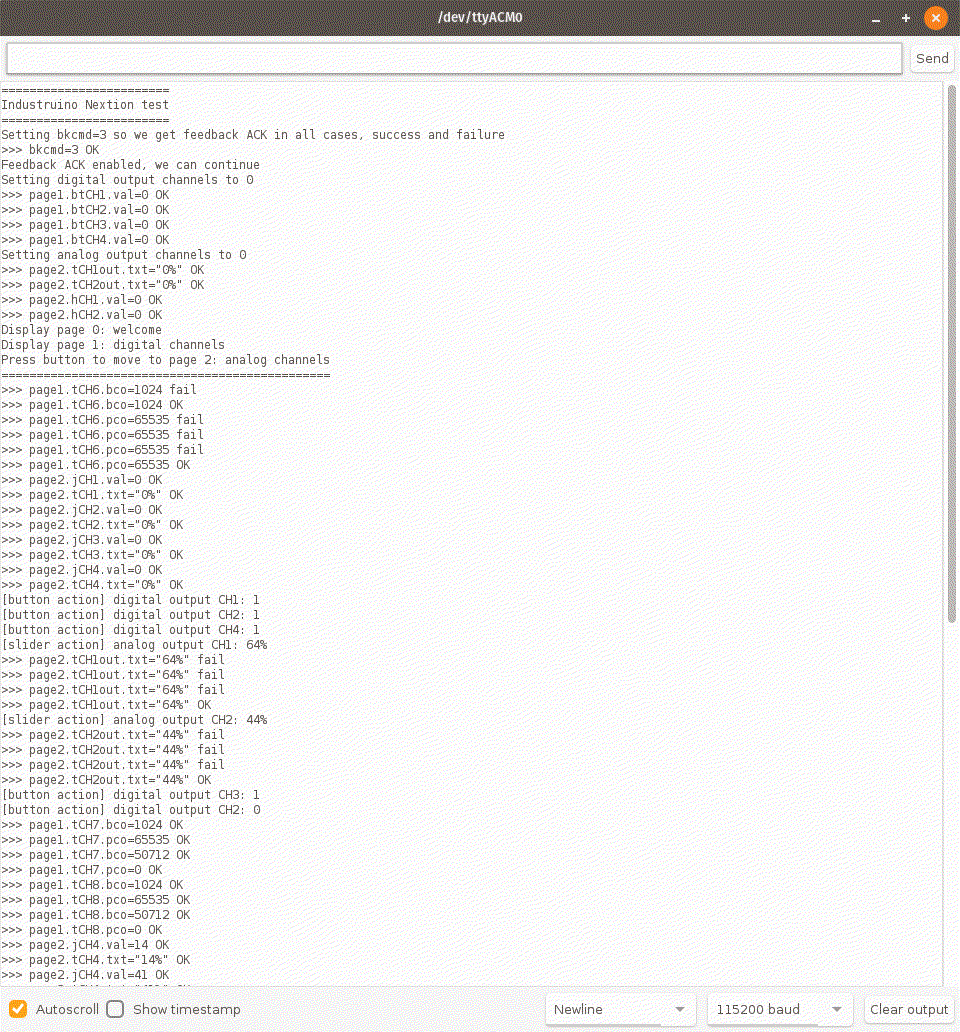Click the Send button
960x1032 pixels.
(x=932, y=59)
